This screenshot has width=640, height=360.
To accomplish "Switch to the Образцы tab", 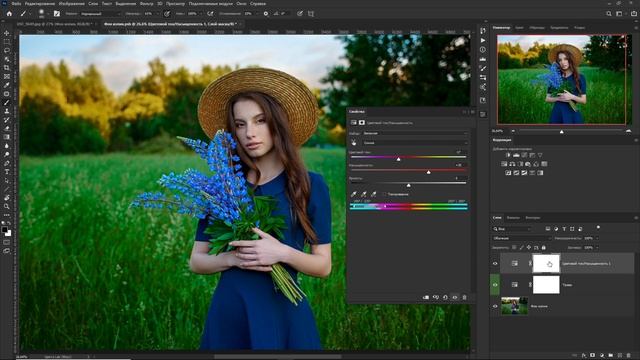I will tap(537, 28).
